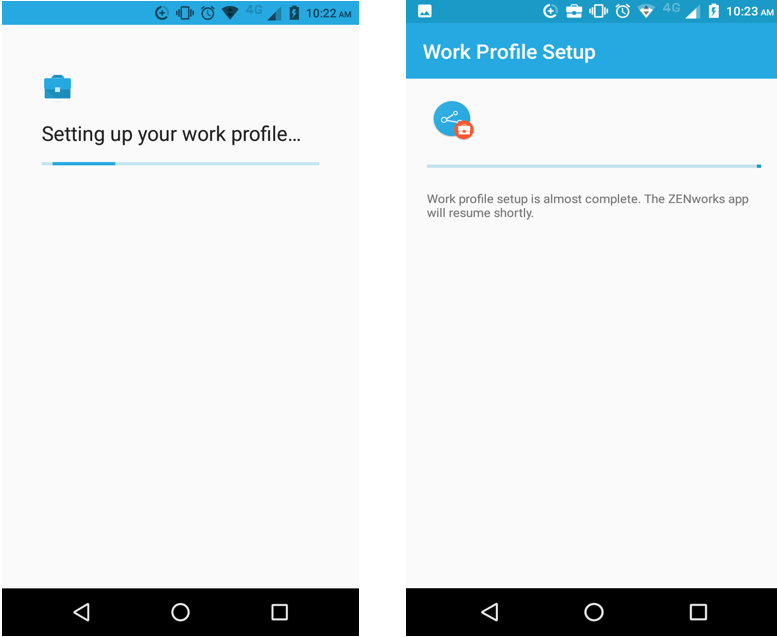Tap back button on left phone screen
The height and width of the screenshot is (637, 777).
tap(82, 612)
